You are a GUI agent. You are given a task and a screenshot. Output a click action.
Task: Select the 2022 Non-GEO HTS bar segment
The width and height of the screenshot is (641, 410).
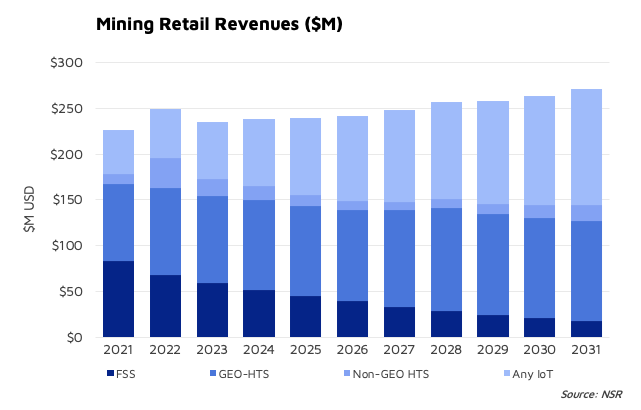click(x=165, y=173)
